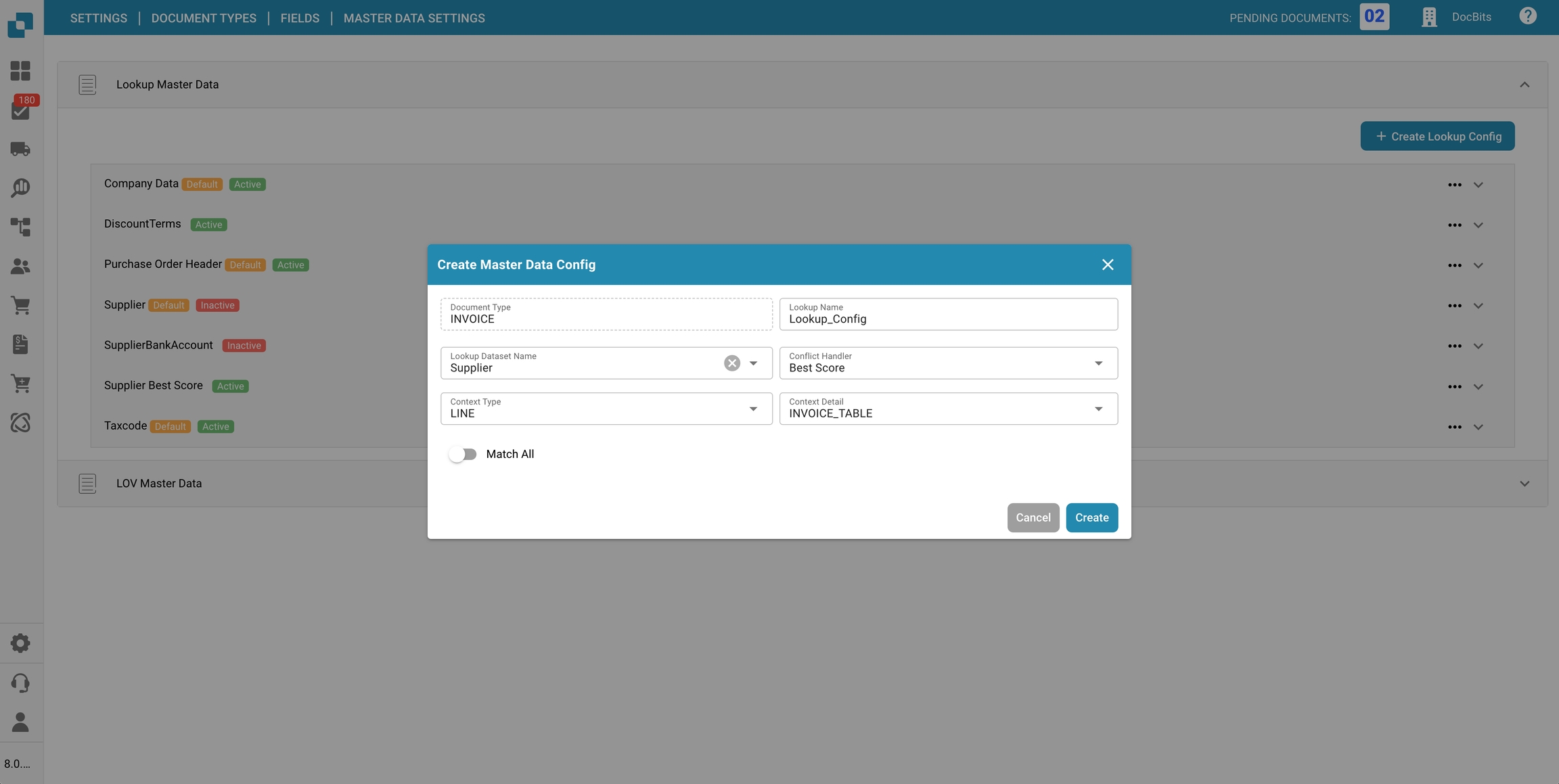
Task: Open the user profile sidebar icon
Action: (x=20, y=722)
